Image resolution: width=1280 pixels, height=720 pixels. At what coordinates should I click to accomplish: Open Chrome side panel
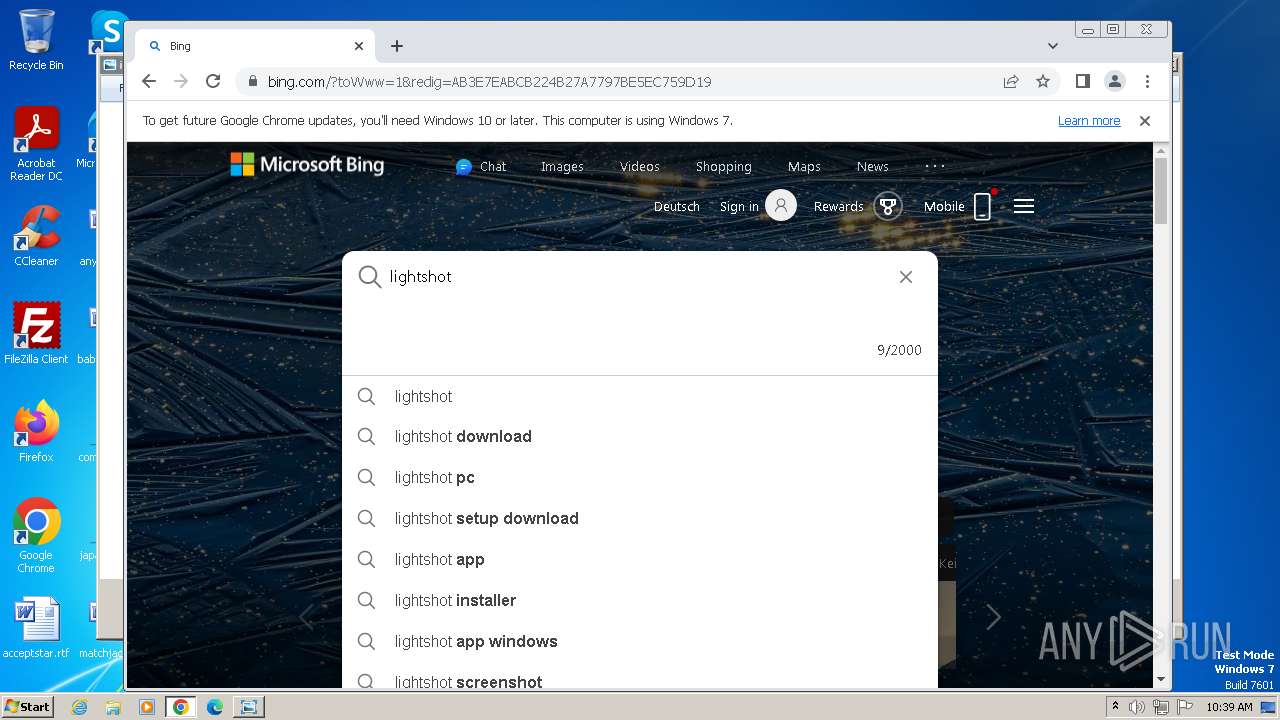(x=1082, y=81)
